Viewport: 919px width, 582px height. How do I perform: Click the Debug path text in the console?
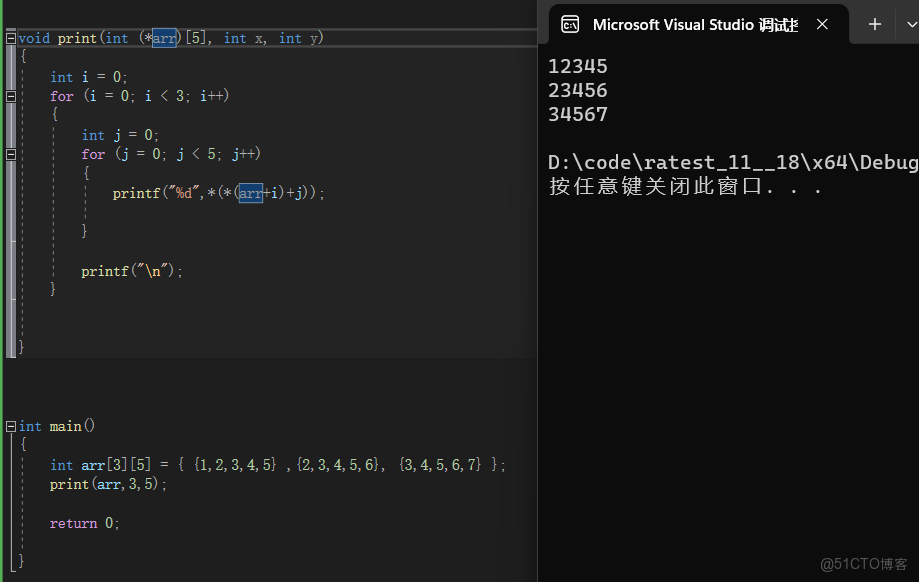tap(730, 161)
